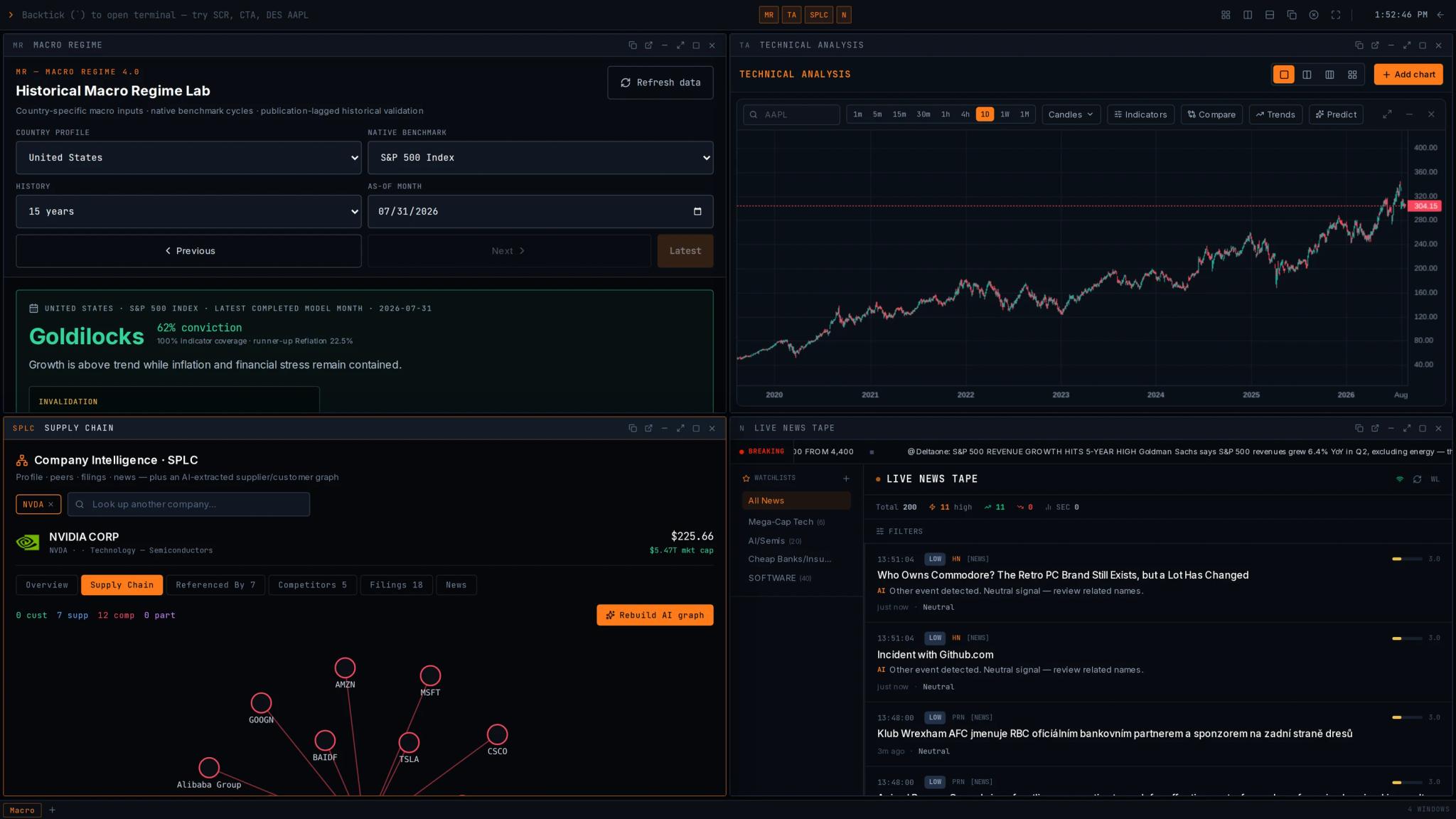
Task: Open terminal via the prompt chevron icon
Action: [x=11, y=15]
